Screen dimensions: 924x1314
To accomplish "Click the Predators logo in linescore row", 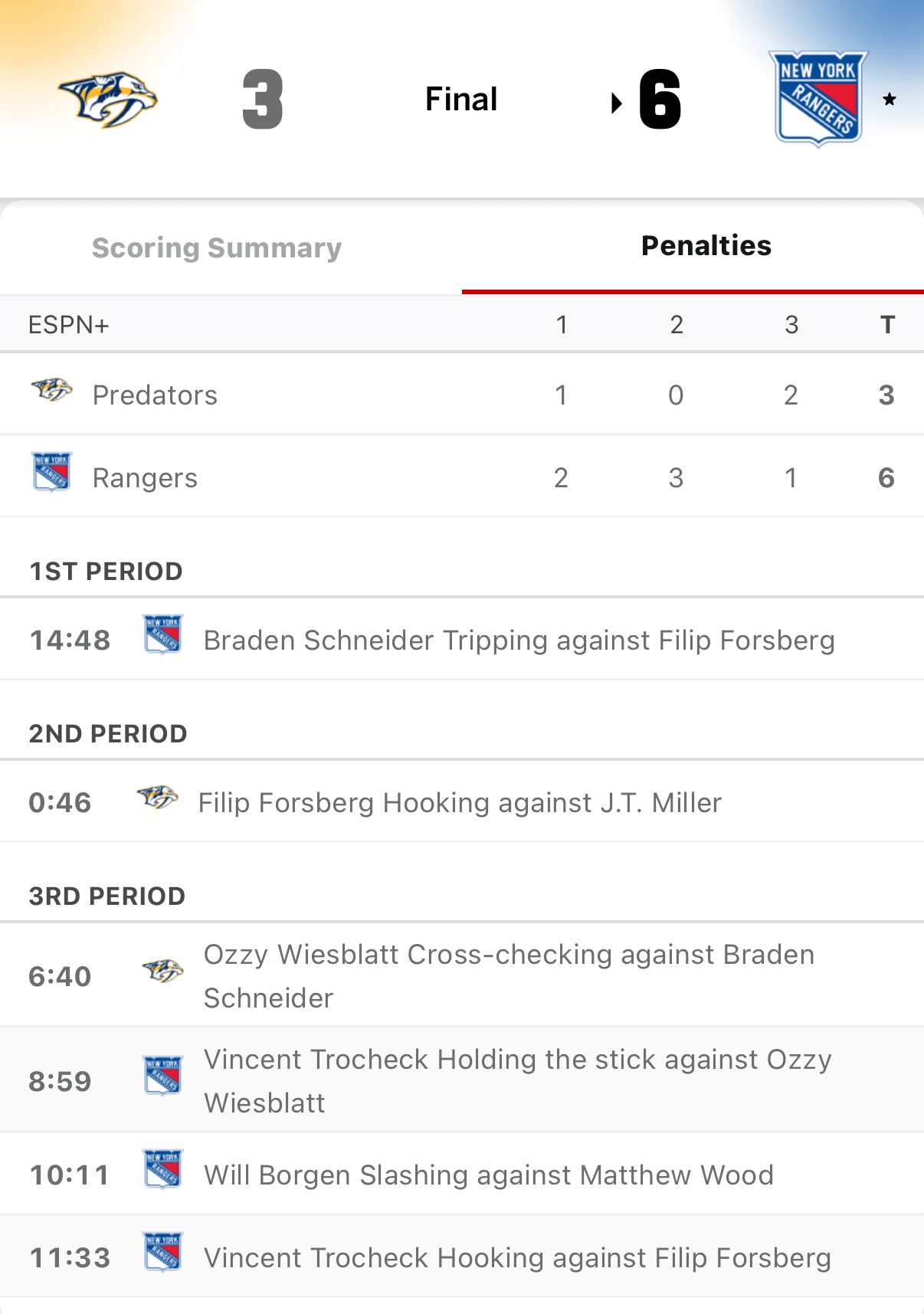I will pyautogui.click(x=51, y=391).
